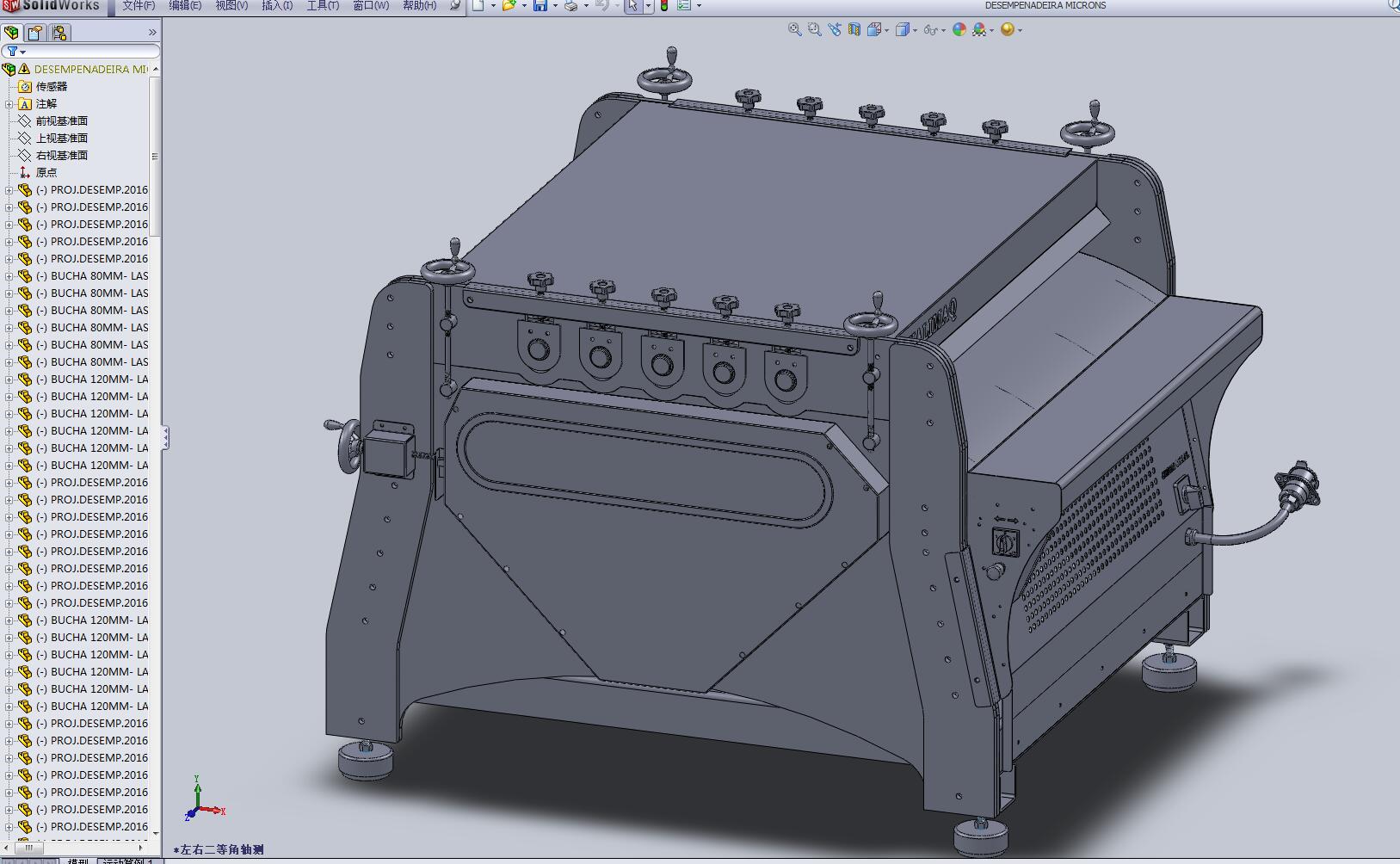Open the View Orientation dropdown arrow

887,30
